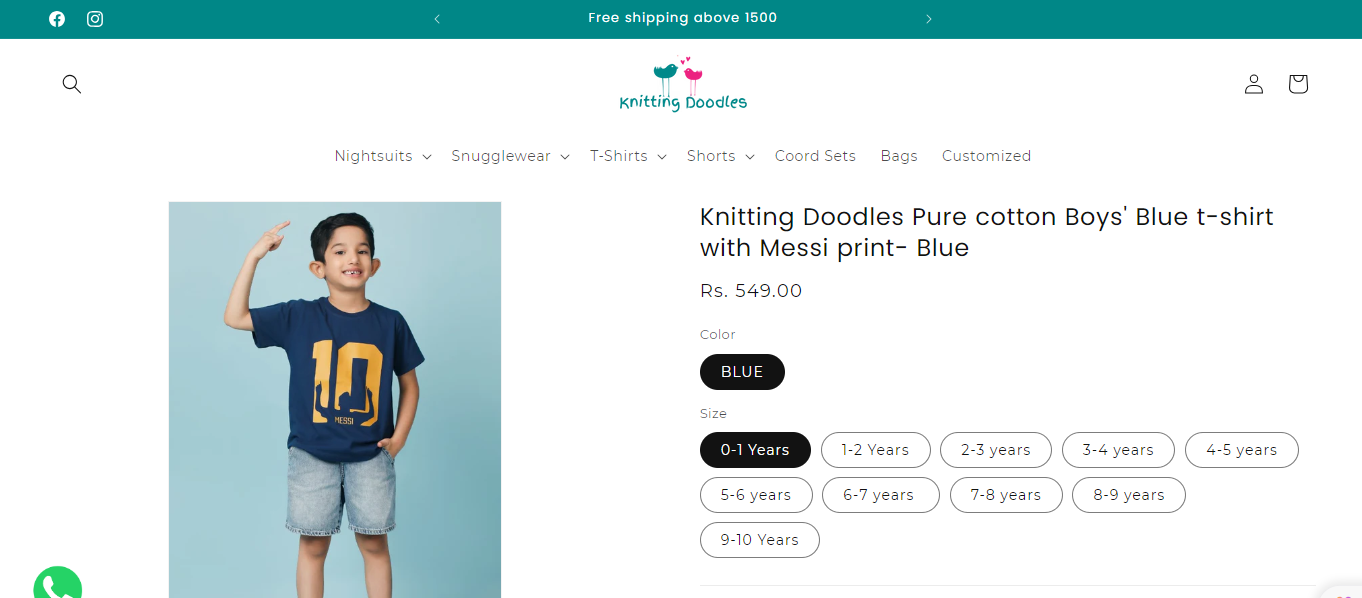1362x598 pixels.
Task: Open the Facebook page icon
Action: [57, 19]
